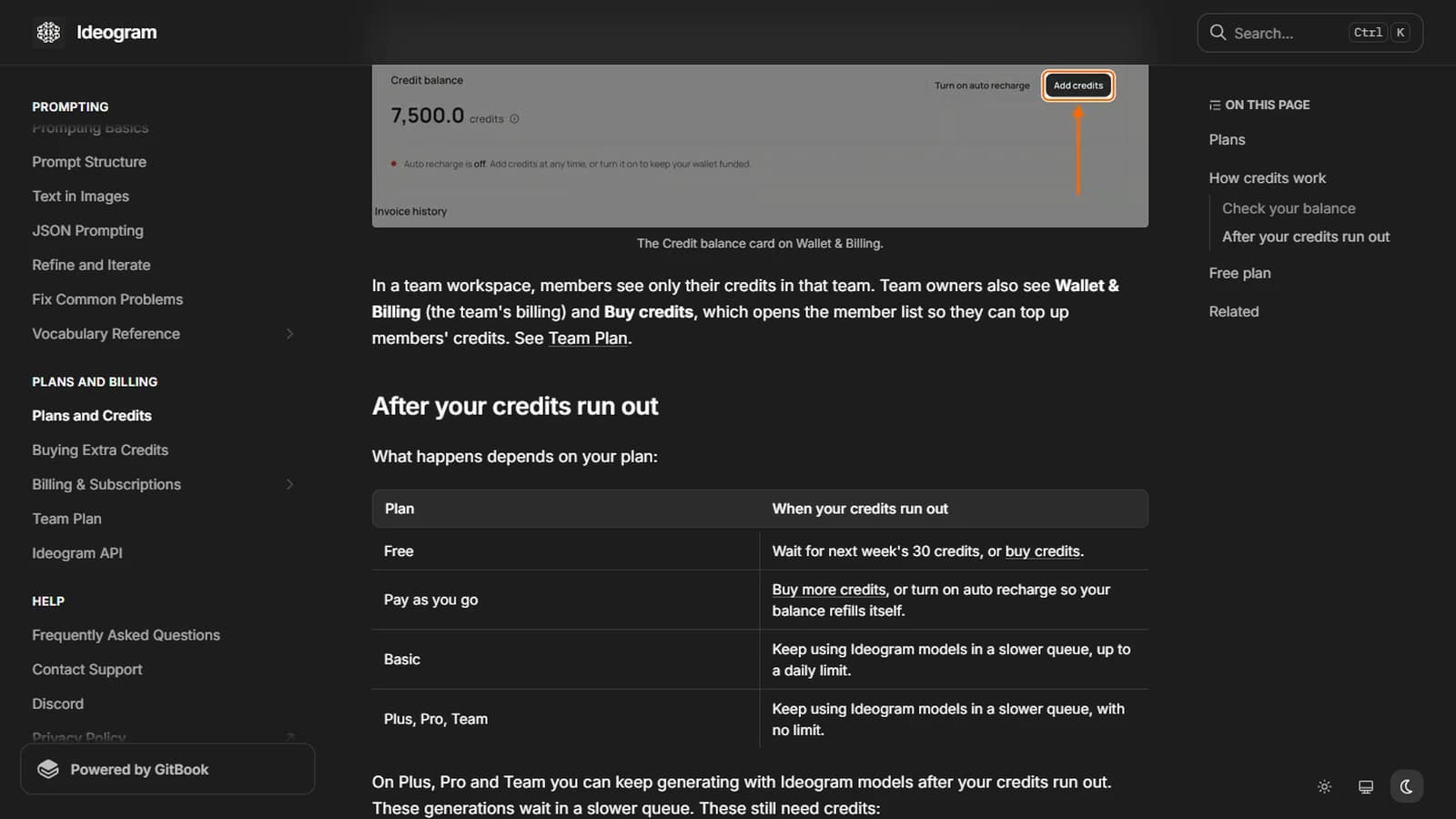This screenshot has height=819, width=1456.
Task: Click the Ideogram title text
Action: (x=116, y=33)
